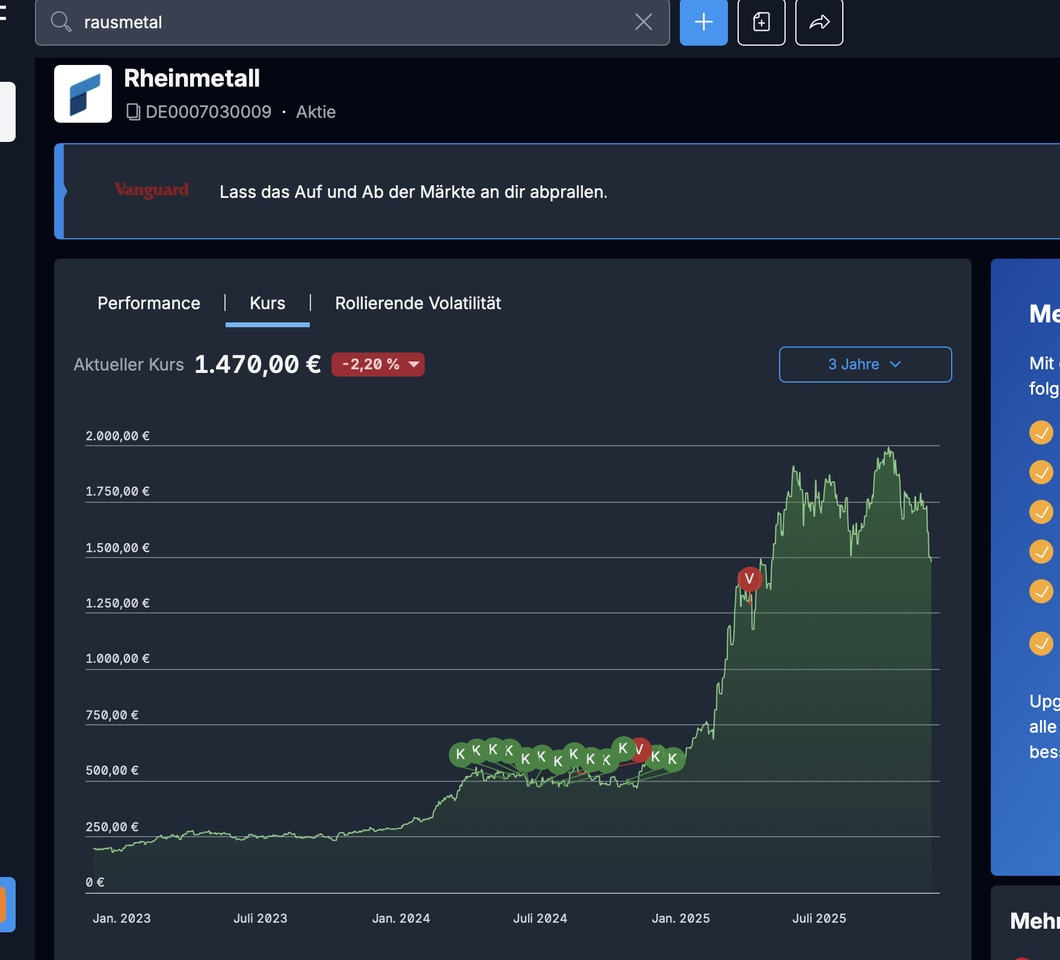The height and width of the screenshot is (960, 1060).
Task: Switch to the Performance tab
Action: (149, 303)
